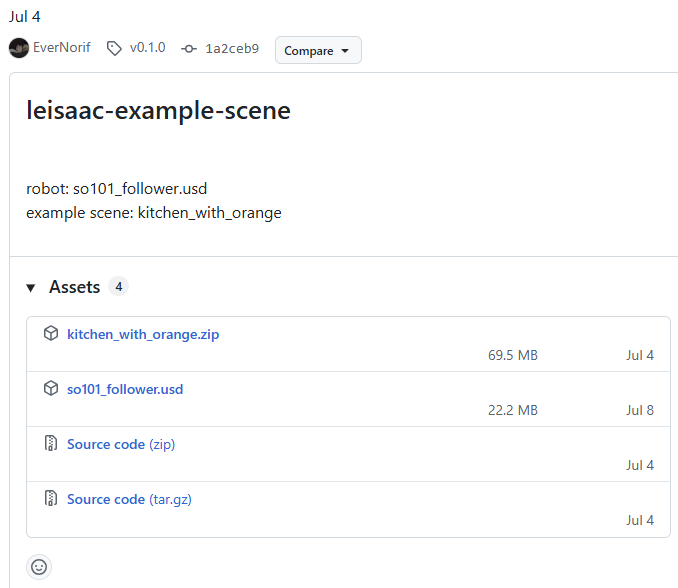Download Source code (tar.gz)

pyautogui.click(x=129, y=498)
